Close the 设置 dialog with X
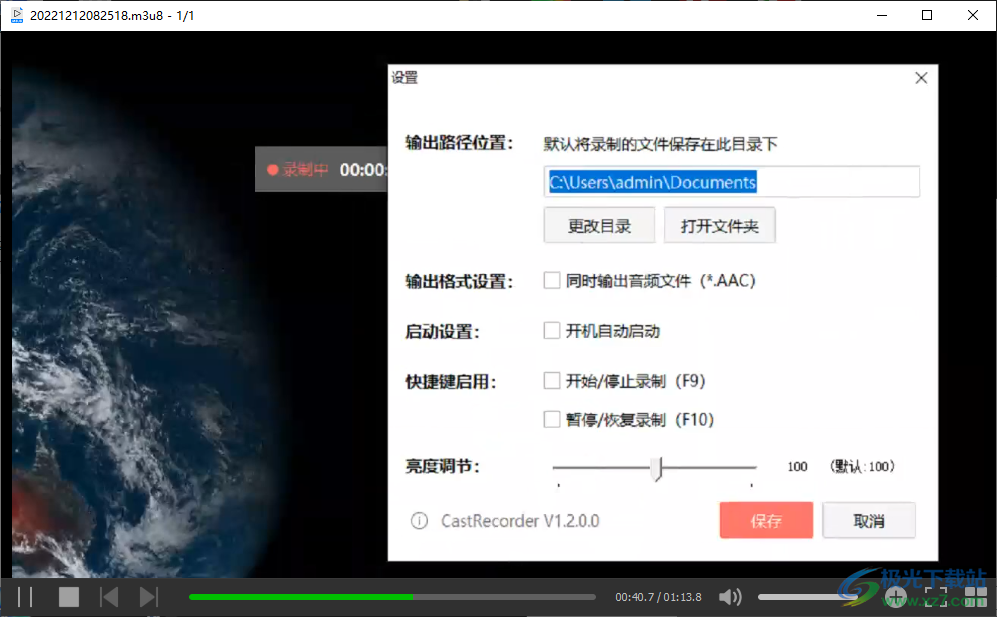The image size is (997, 617). pos(921,78)
